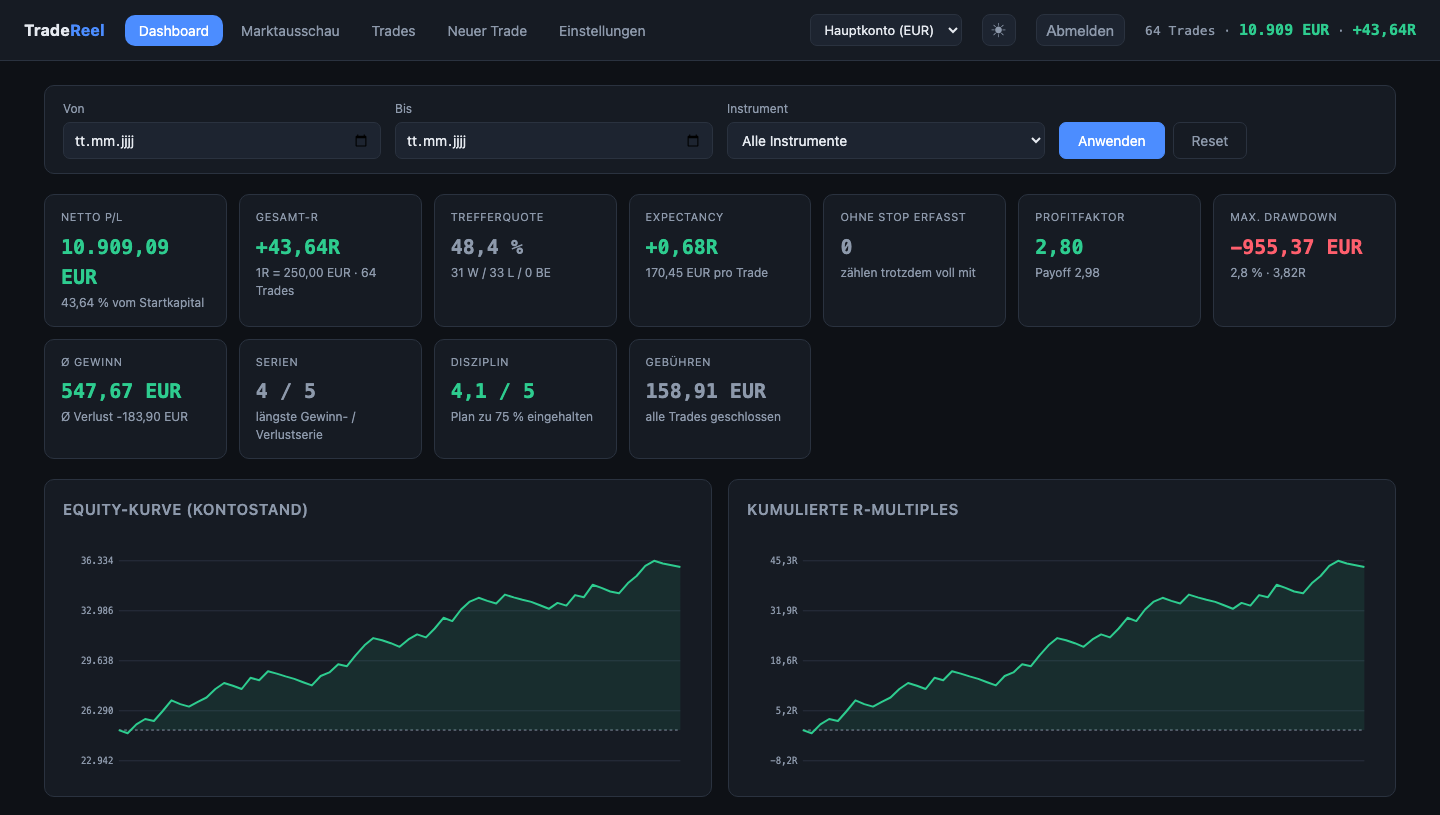
Task: Click the text 'alle Trades geschlossen'
Action: tap(713, 416)
